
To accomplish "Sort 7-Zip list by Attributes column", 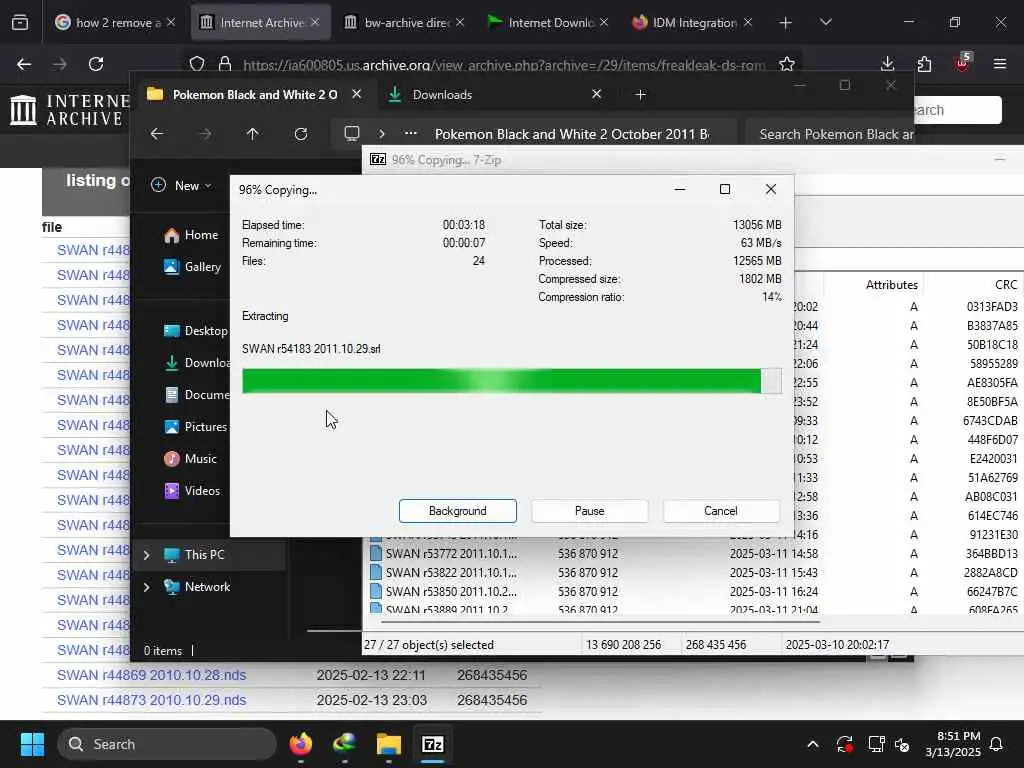I will click(891, 285).
